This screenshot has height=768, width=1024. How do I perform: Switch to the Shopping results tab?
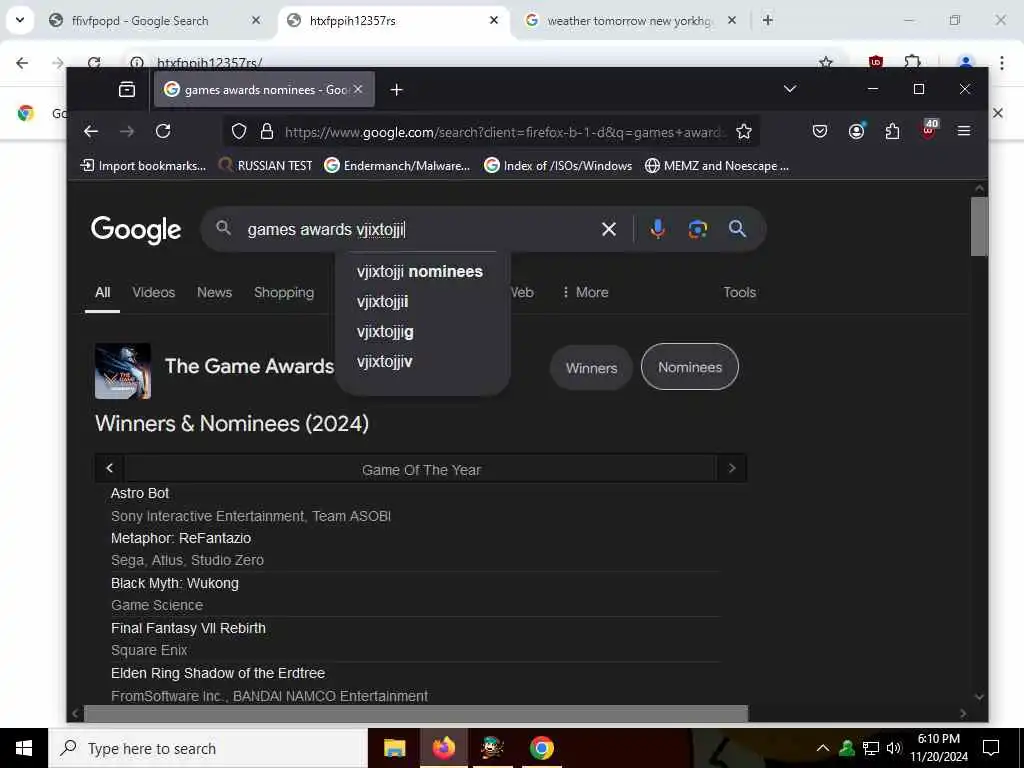tap(284, 292)
